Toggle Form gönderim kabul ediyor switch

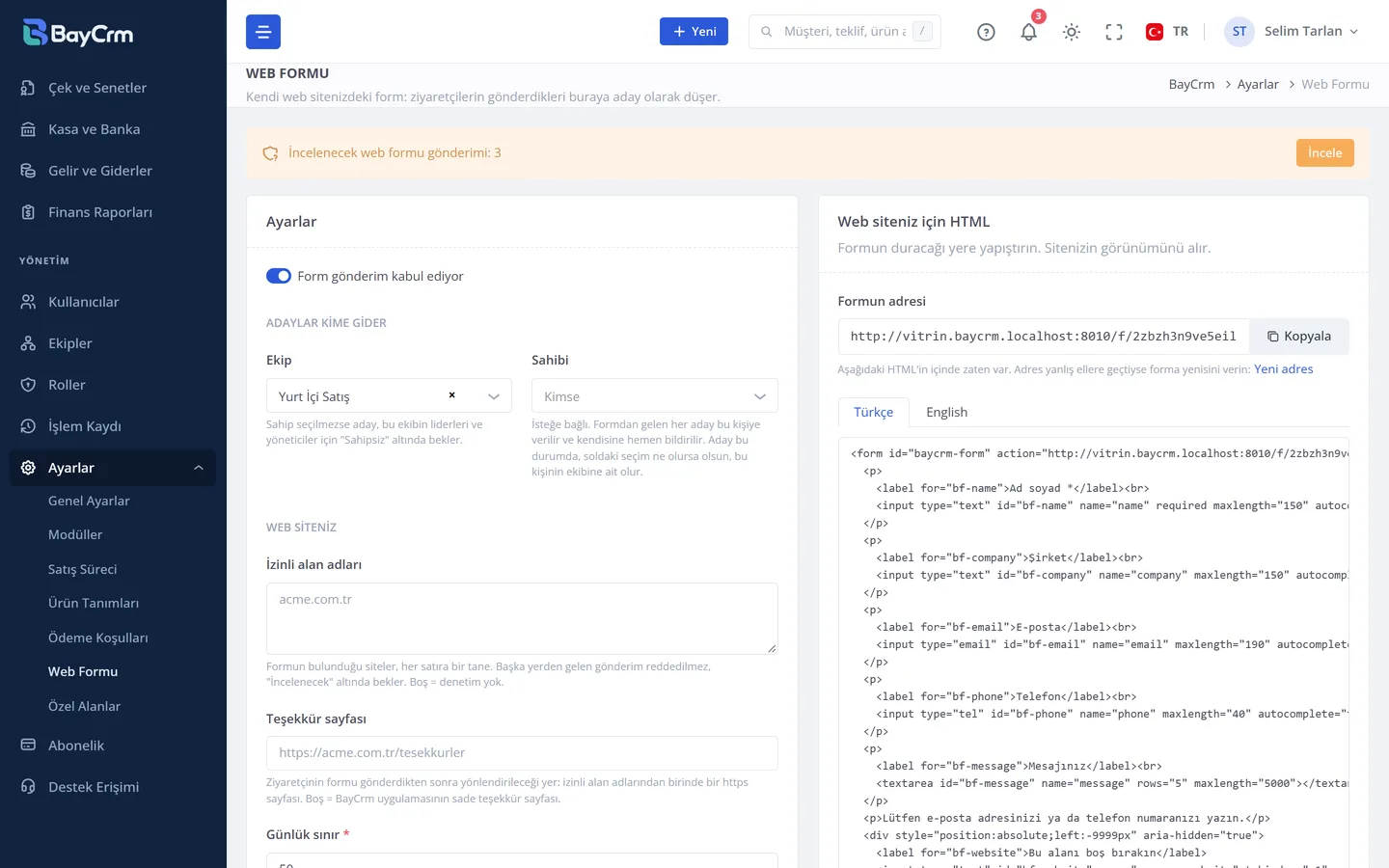[279, 276]
